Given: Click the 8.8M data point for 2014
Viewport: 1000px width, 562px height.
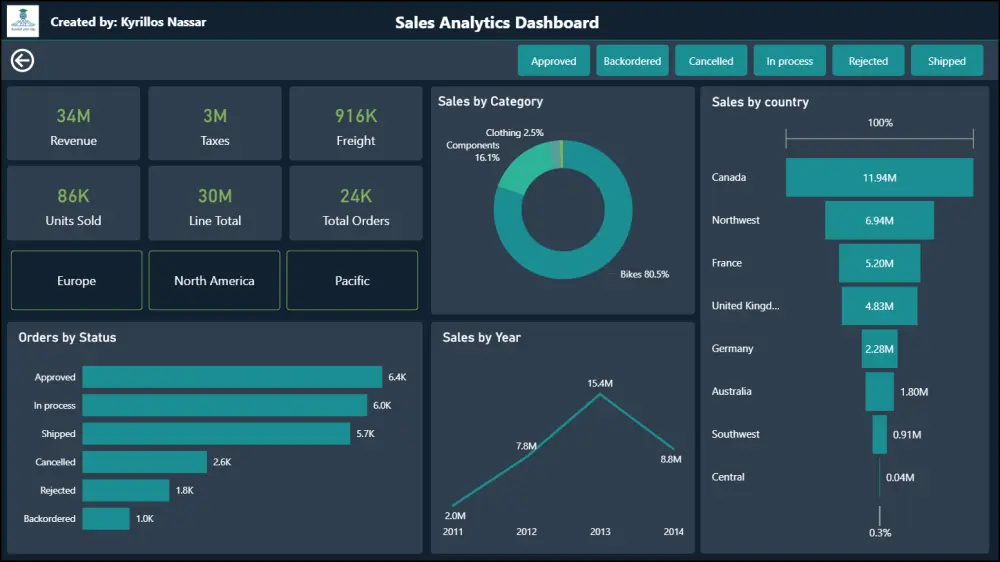Looking at the screenshot, I should 673,448.
